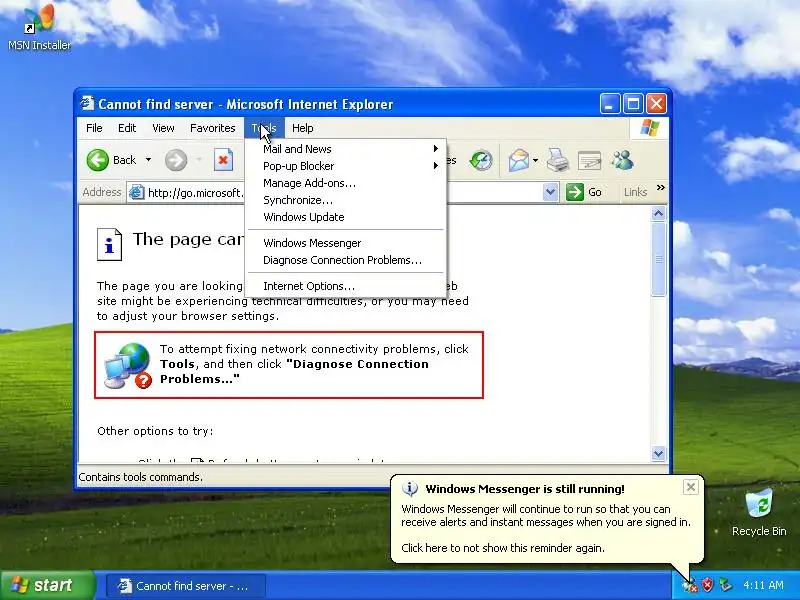
Task: Click the green Back arrow button
Action: point(97,160)
